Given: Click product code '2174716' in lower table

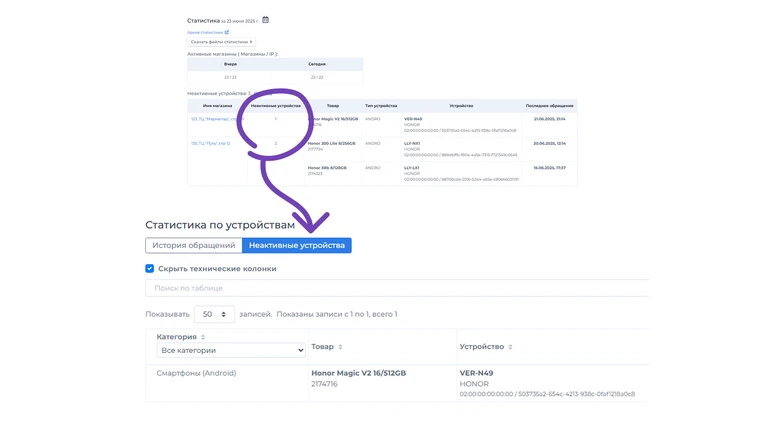Looking at the screenshot, I should point(324,384).
